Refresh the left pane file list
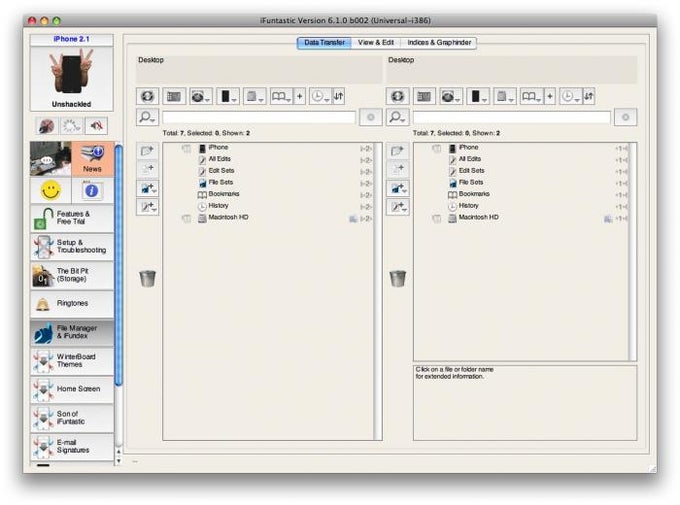 [x=147, y=96]
